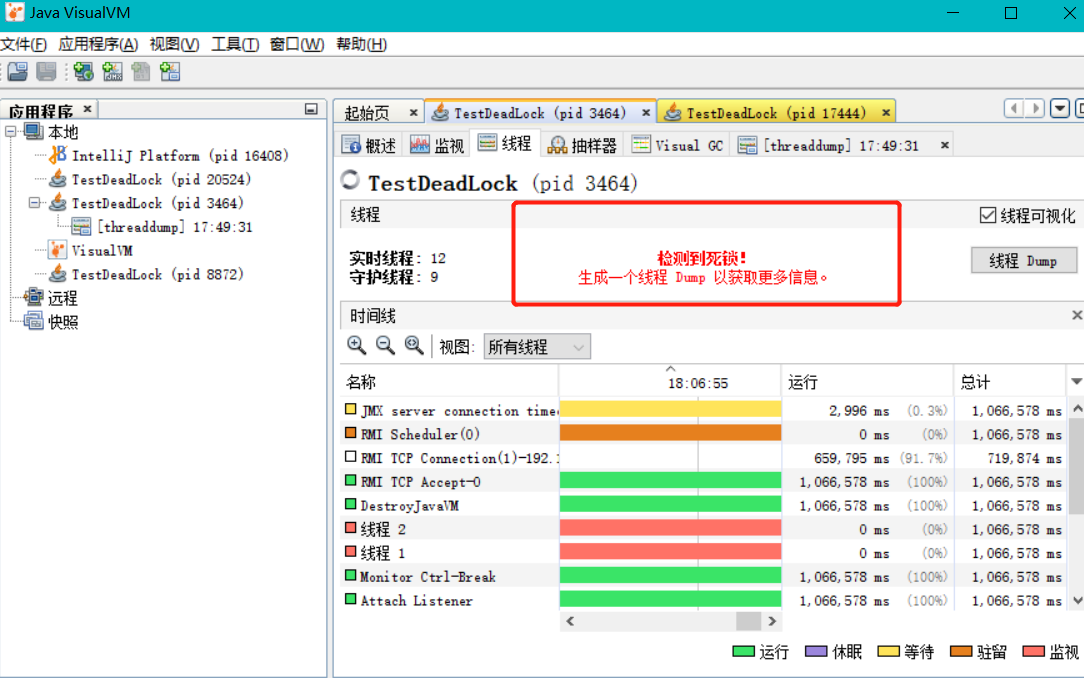This screenshot has width=1084, height=678.
Task: Sort by the 总计 column header
Action: tap(1011, 382)
